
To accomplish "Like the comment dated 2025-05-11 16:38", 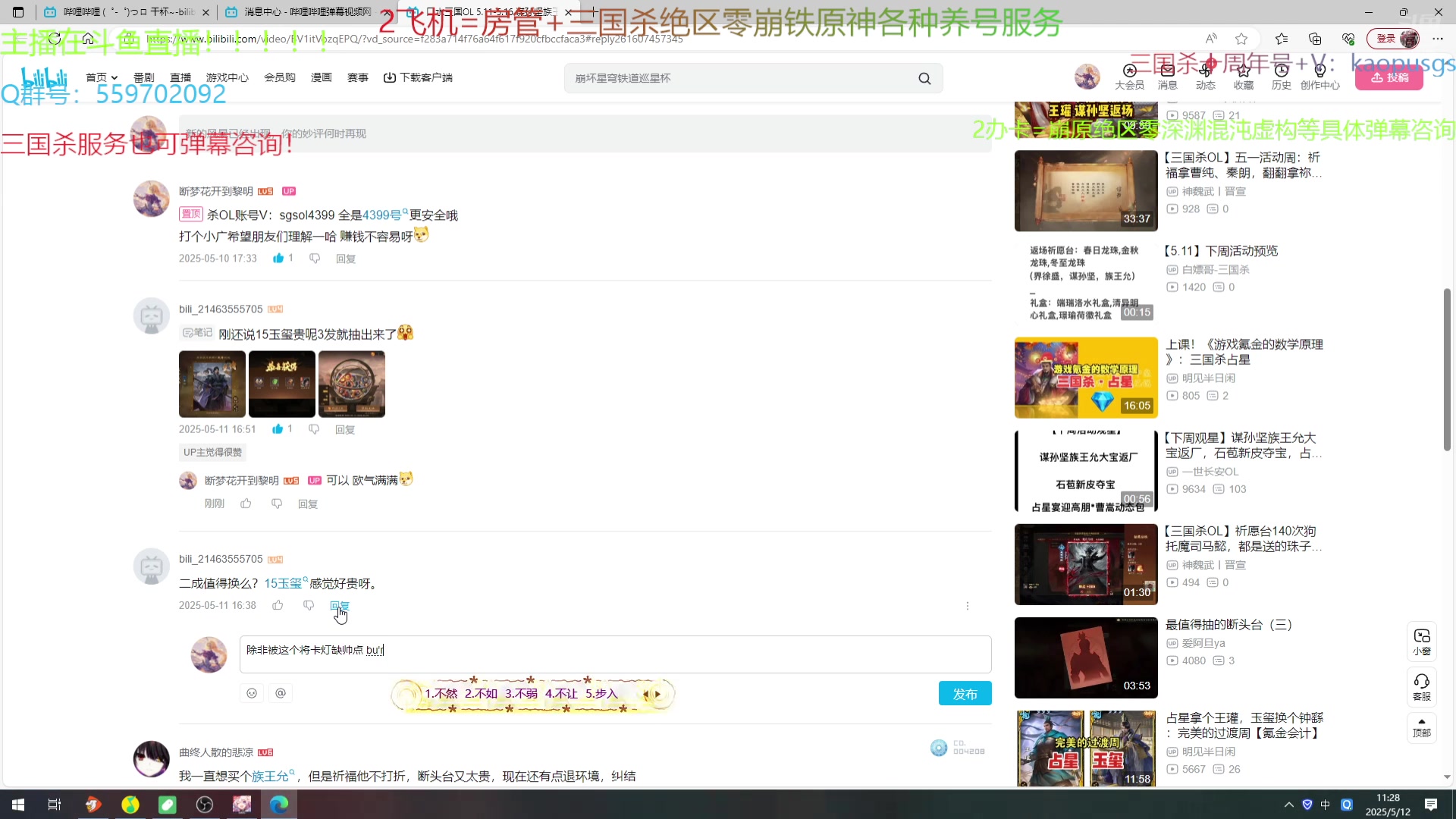I will [x=278, y=605].
